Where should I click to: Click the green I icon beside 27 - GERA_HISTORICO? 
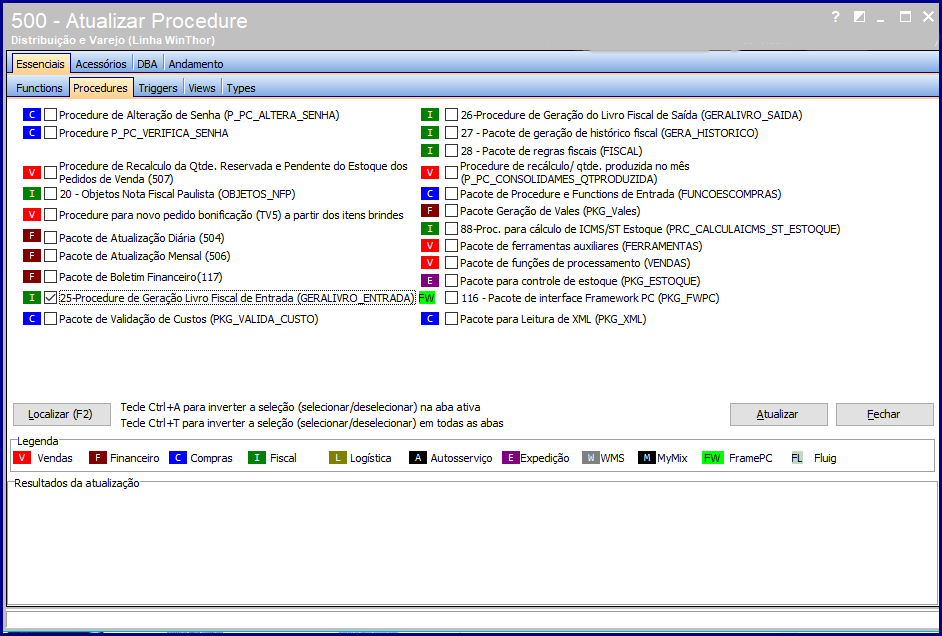[430, 133]
